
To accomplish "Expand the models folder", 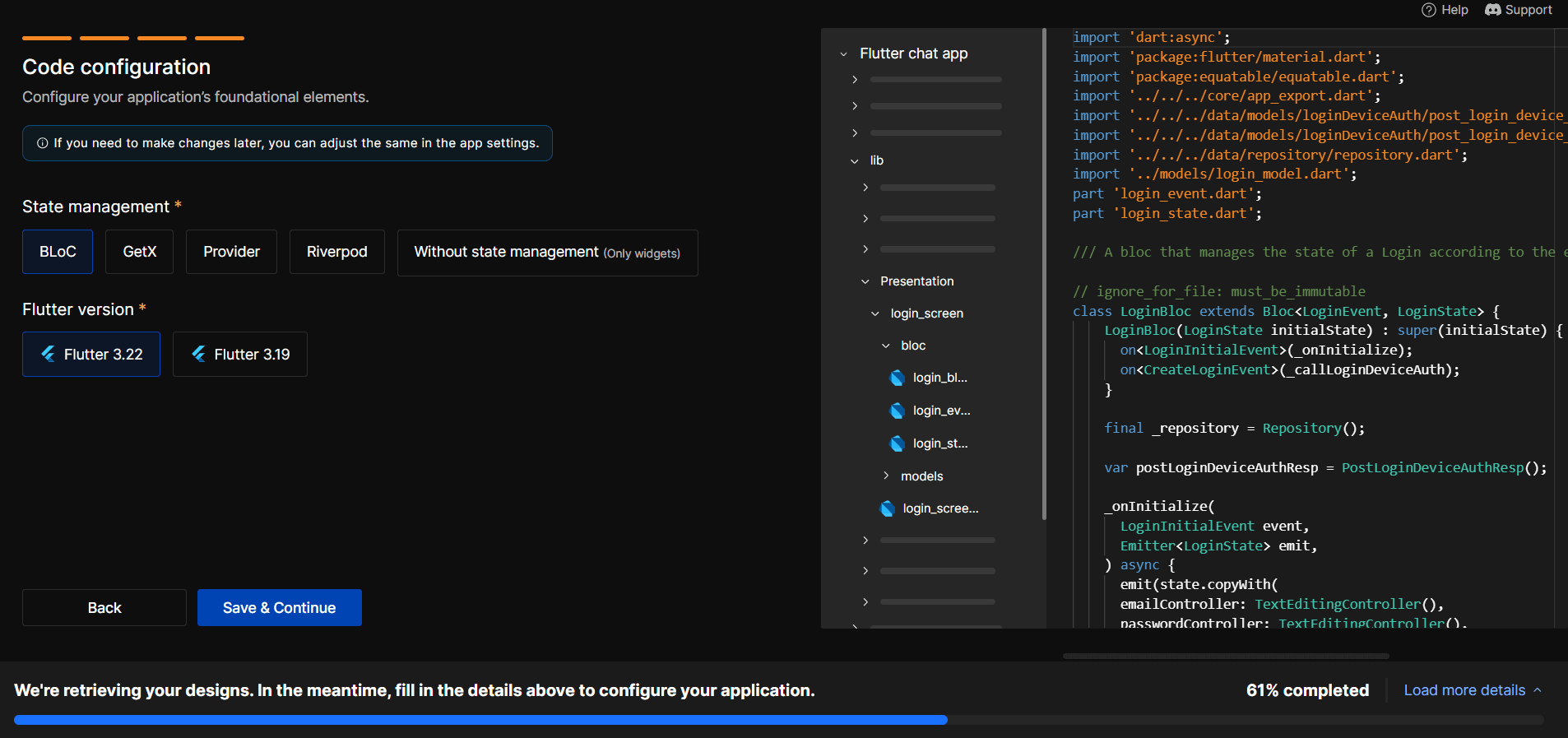I will 886,476.
